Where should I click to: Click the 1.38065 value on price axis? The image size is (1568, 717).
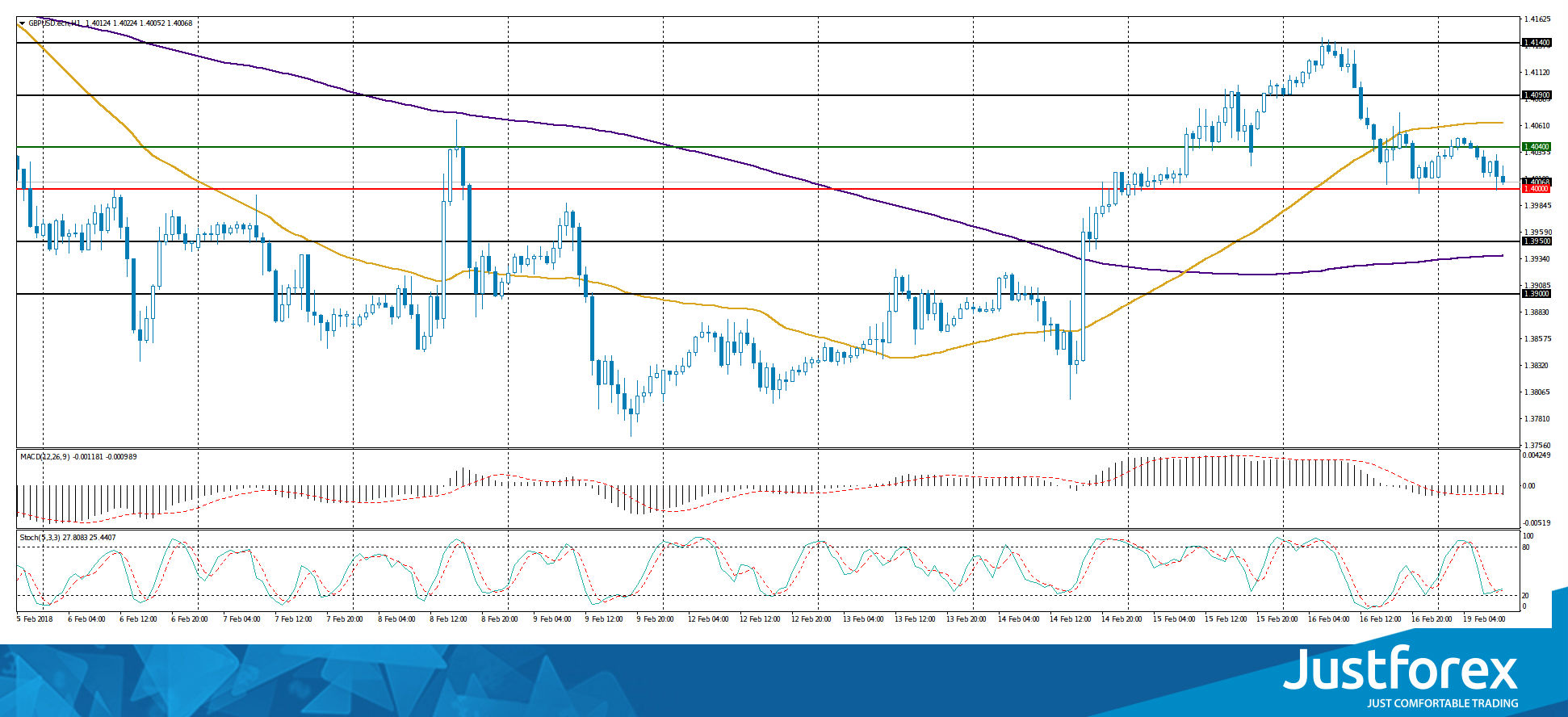coord(1537,392)
